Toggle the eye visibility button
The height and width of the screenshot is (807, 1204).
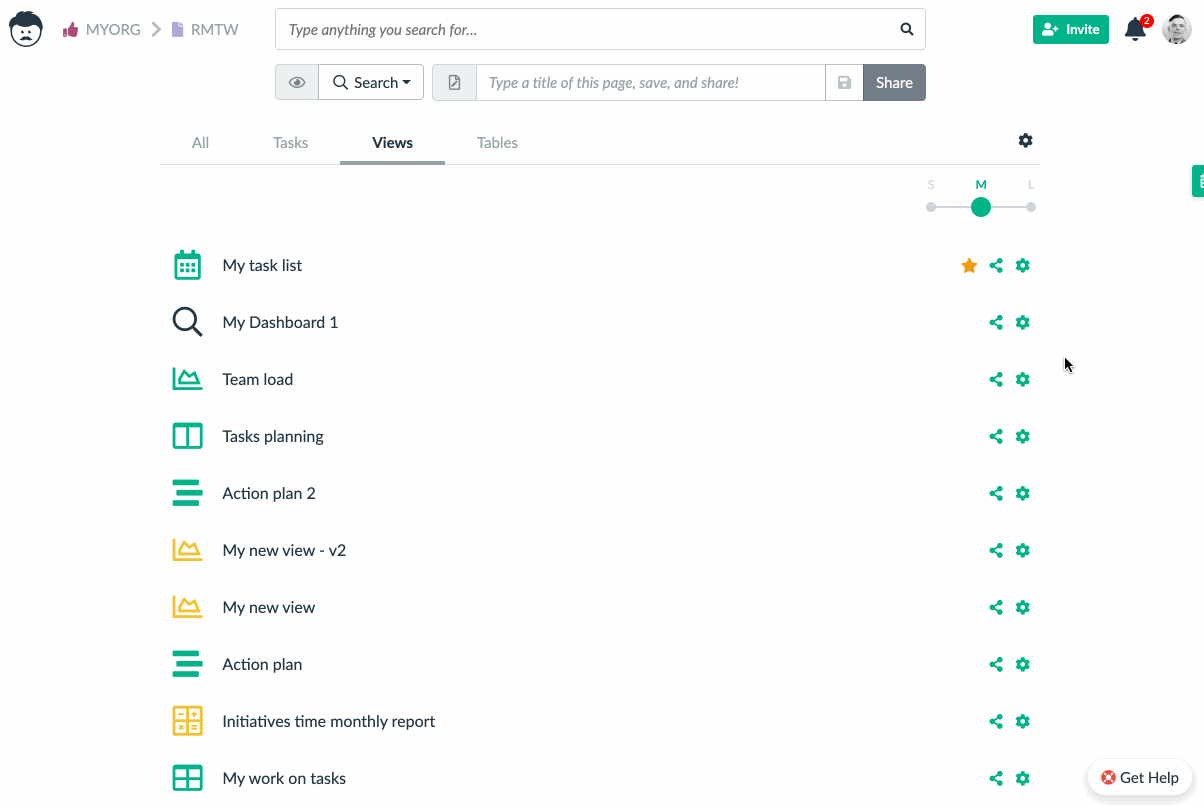point(297,83)
